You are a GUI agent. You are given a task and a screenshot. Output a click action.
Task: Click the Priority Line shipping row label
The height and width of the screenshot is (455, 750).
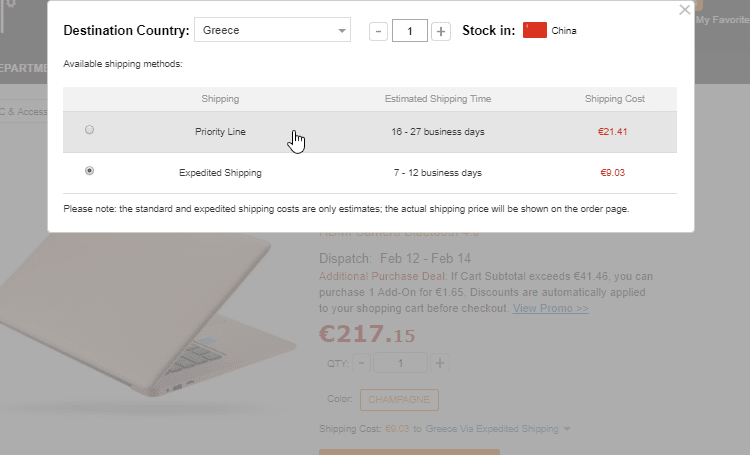point(220,132)
